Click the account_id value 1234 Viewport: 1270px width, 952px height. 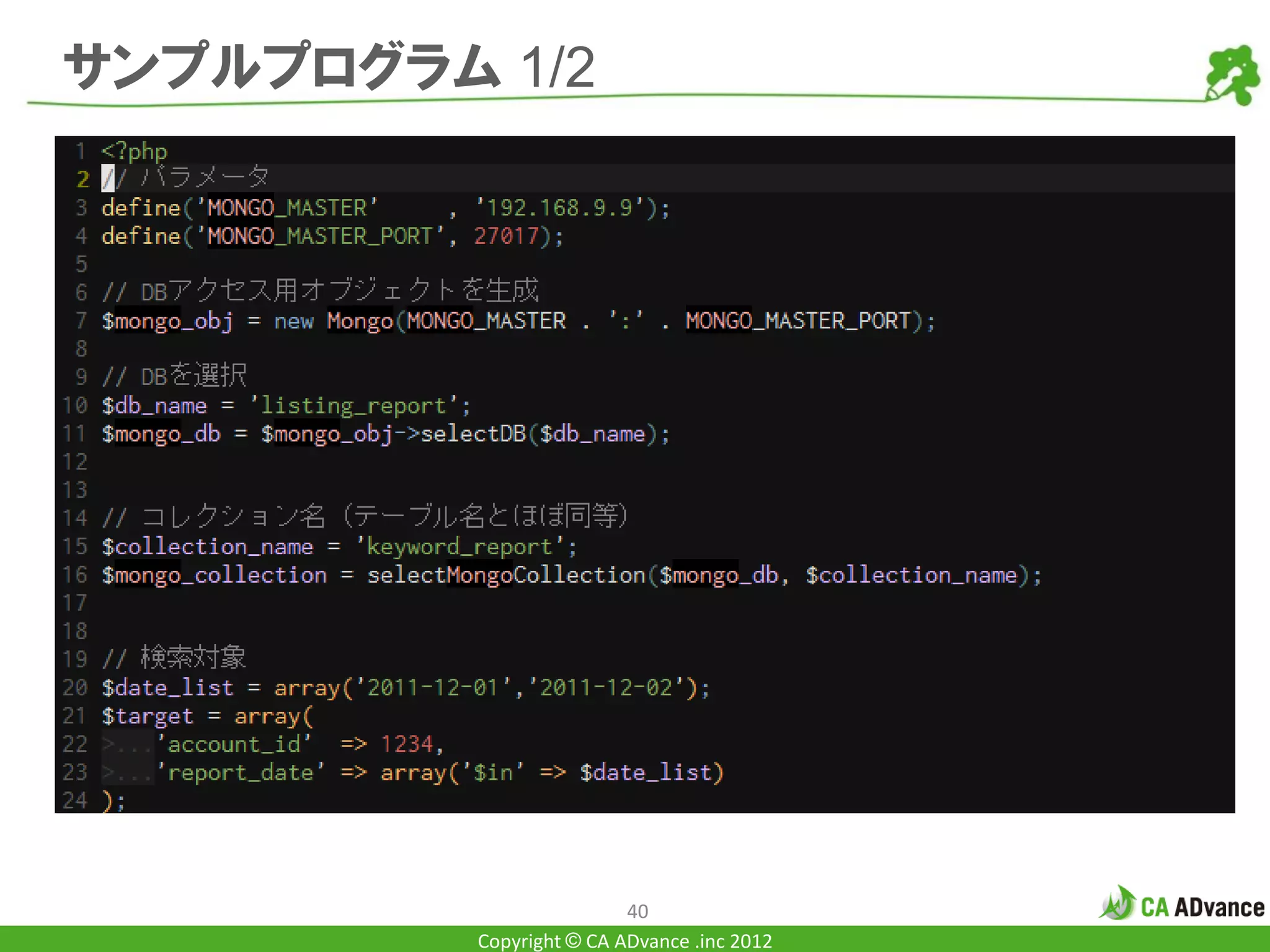click(407, 744)
